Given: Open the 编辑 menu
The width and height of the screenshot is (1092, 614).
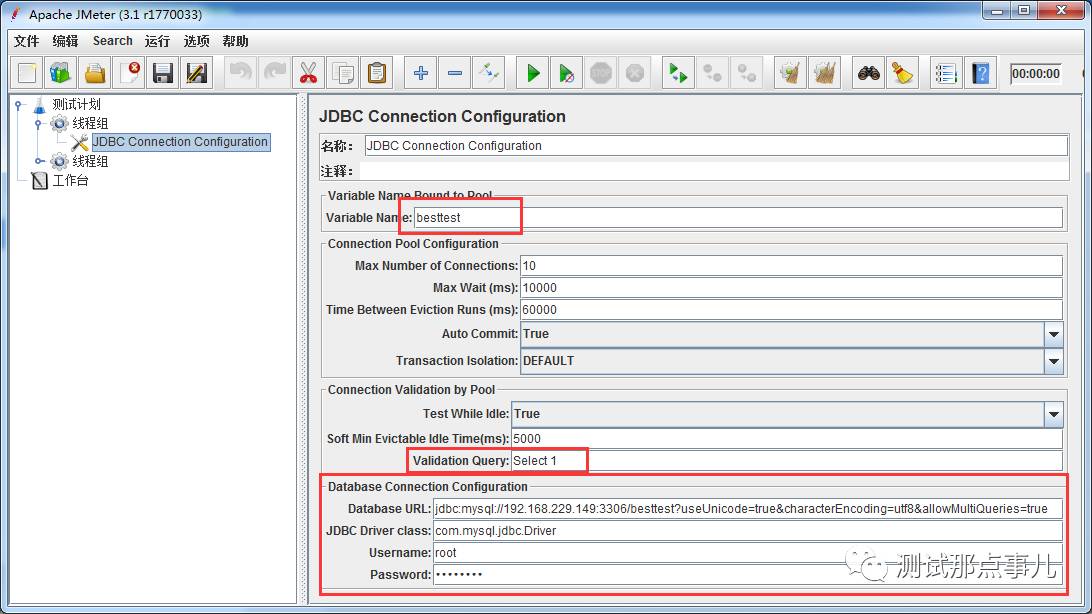Looking at the screenshot, I should pos(65,41).
